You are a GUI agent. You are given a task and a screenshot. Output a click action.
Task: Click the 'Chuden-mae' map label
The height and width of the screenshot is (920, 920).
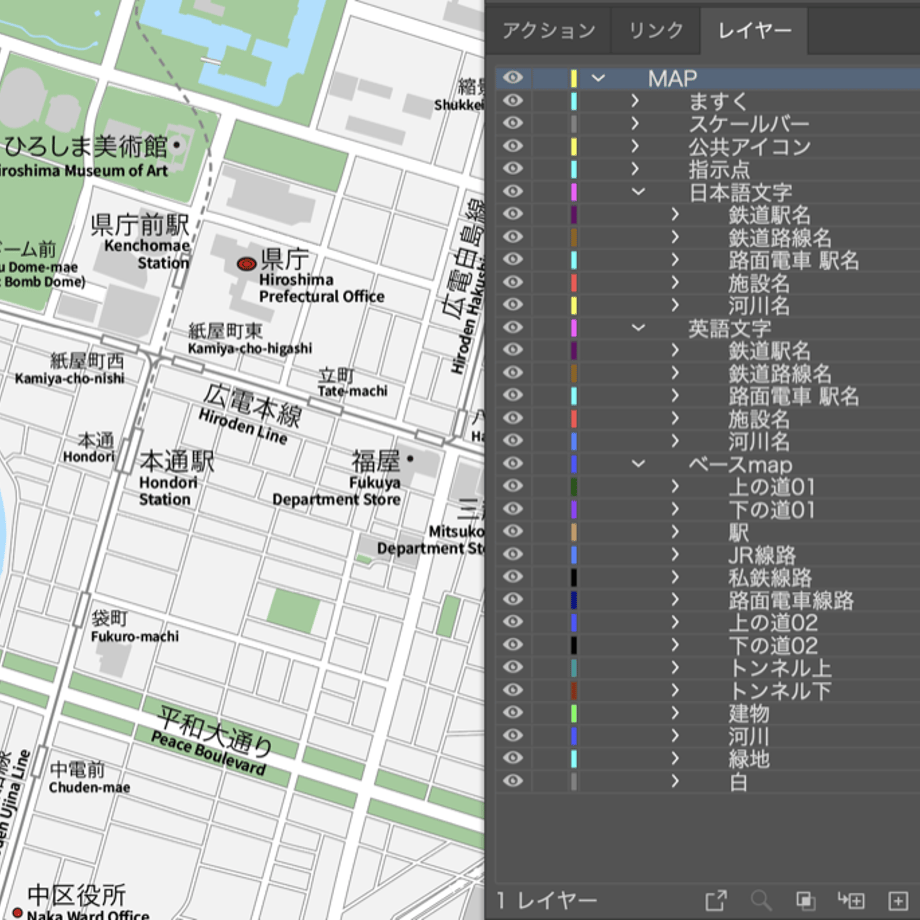pos(89,787)
